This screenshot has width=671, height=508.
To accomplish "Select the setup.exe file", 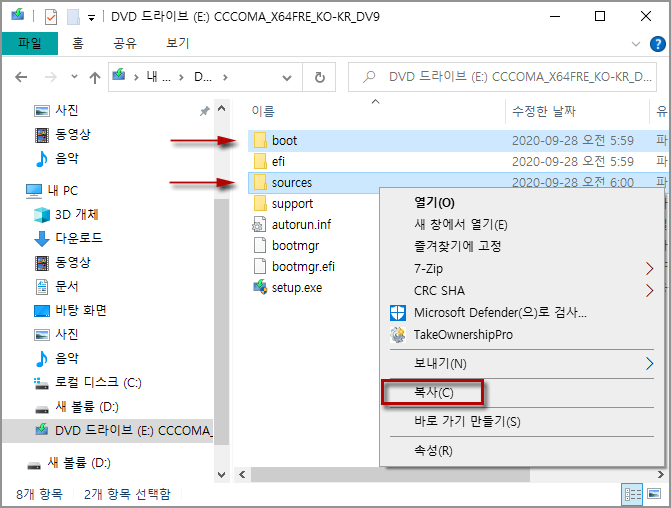I will [x=297, y=288].
